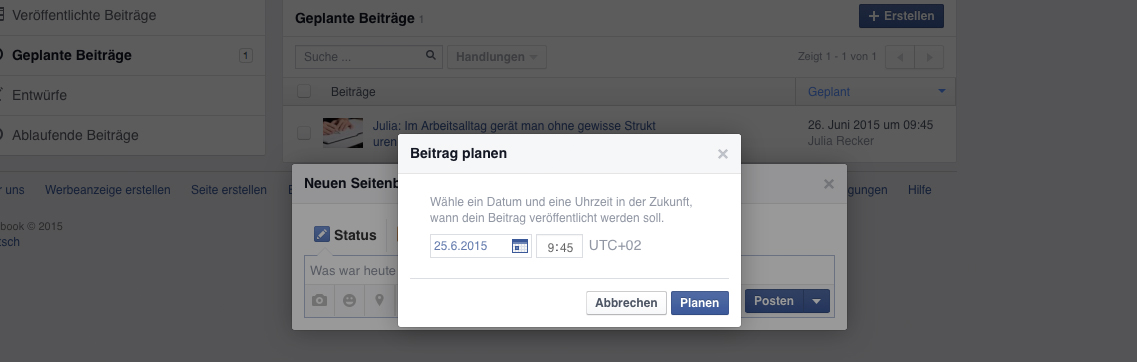
Task: Click the search magnifier icon
Action: (x=431, y=55)
